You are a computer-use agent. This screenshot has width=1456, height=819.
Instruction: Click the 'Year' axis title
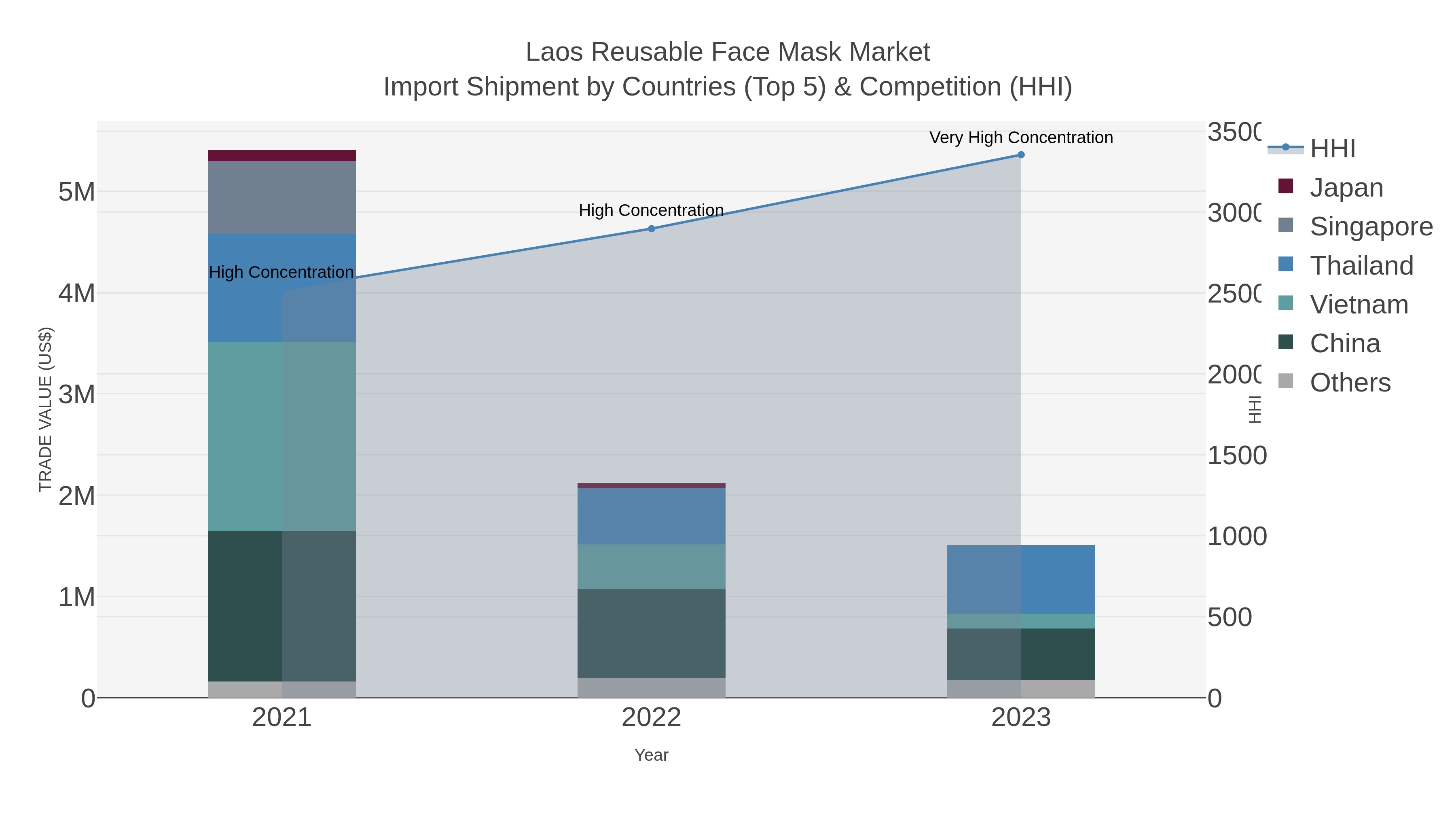(651, 755)
